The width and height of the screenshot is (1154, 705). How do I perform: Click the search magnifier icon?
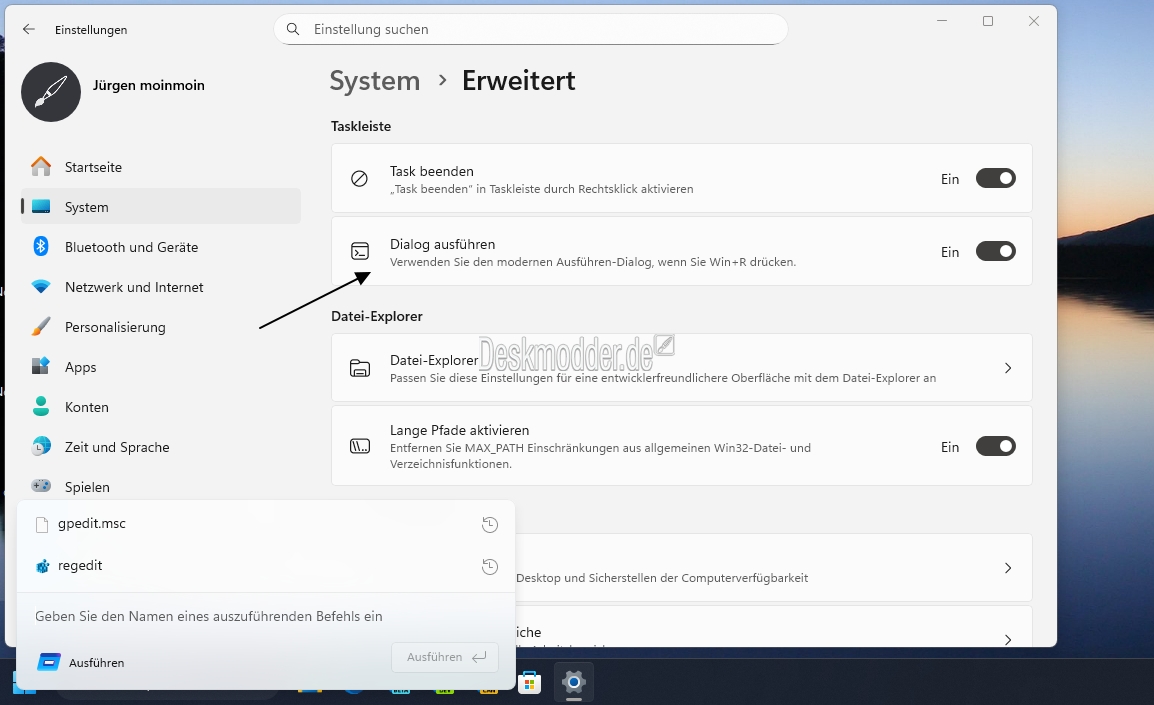click(x=293, y=29)
